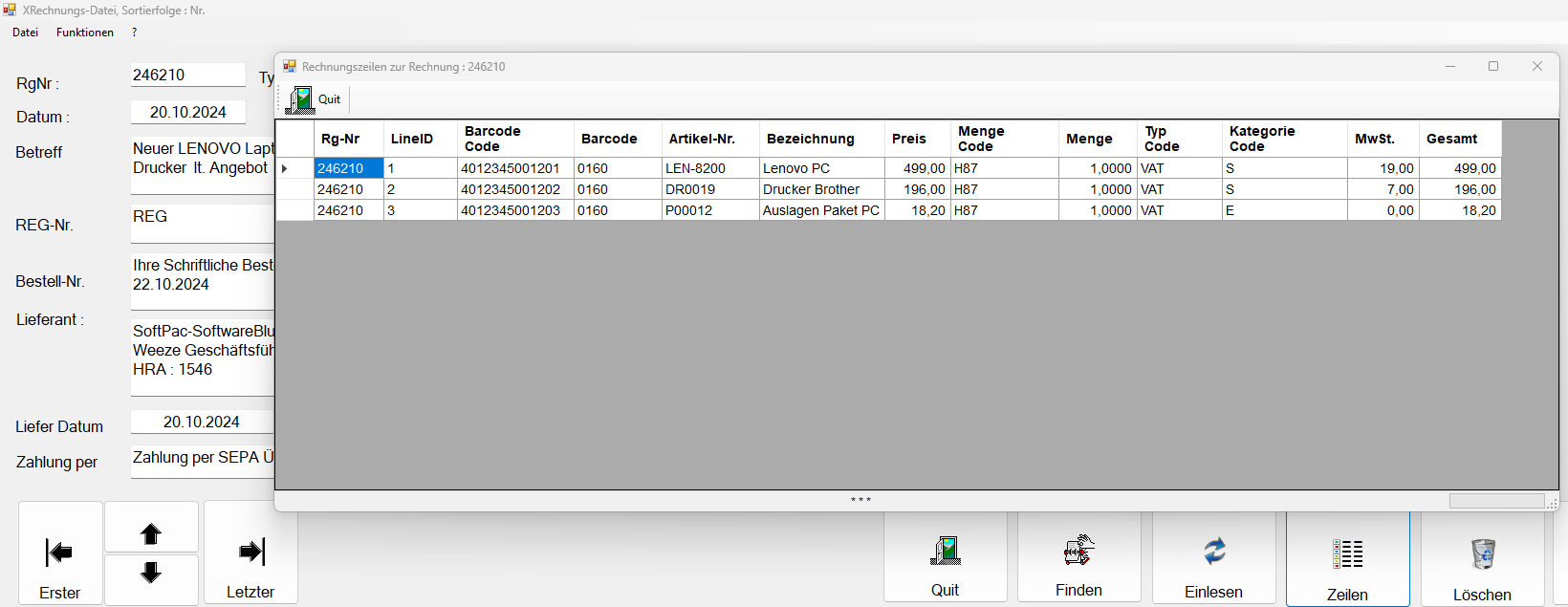
Task: Click the Löschen trash can button
Action: (1482, 559)
